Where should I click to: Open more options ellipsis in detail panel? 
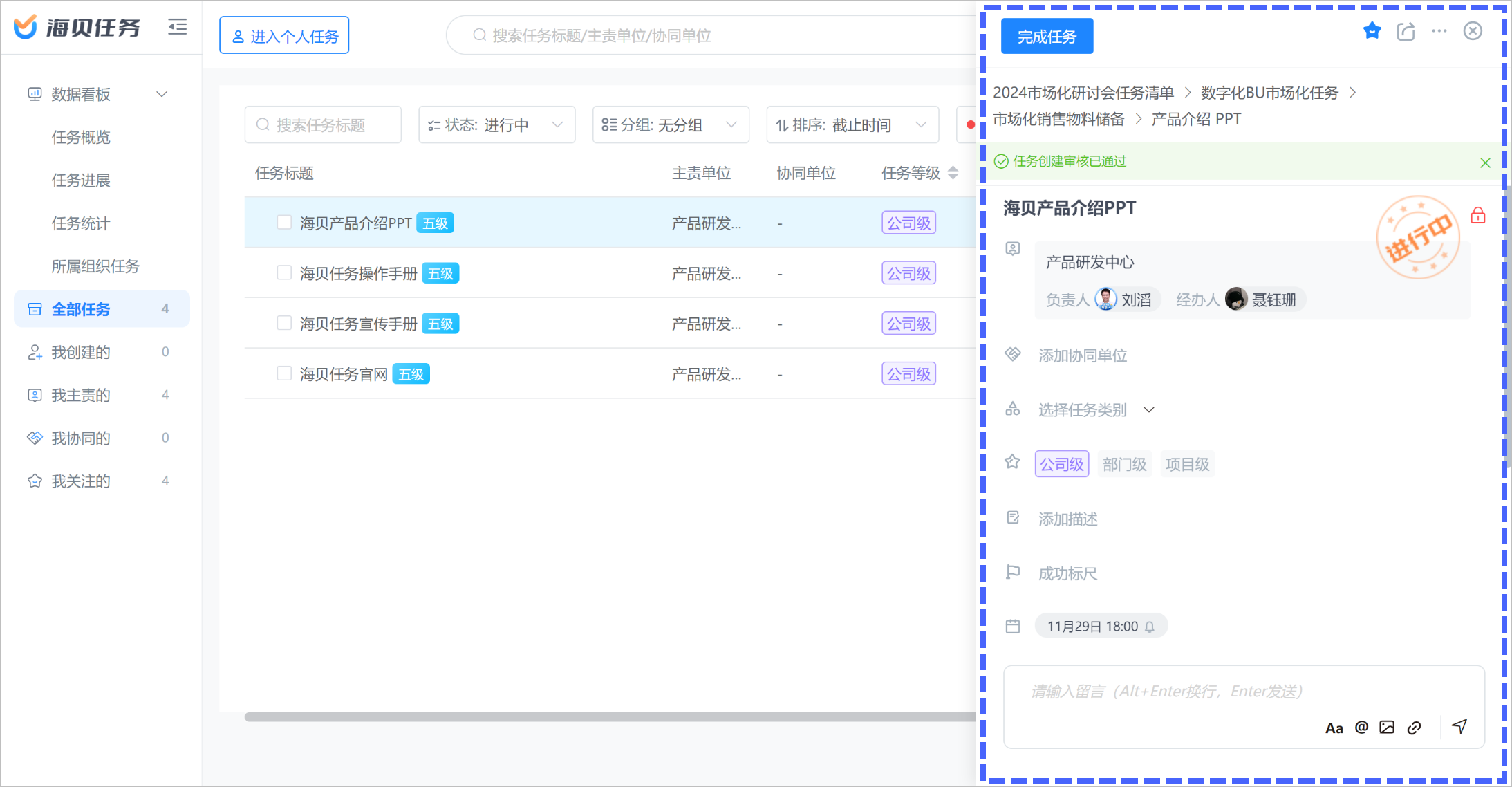click(x=1439, y=31)
